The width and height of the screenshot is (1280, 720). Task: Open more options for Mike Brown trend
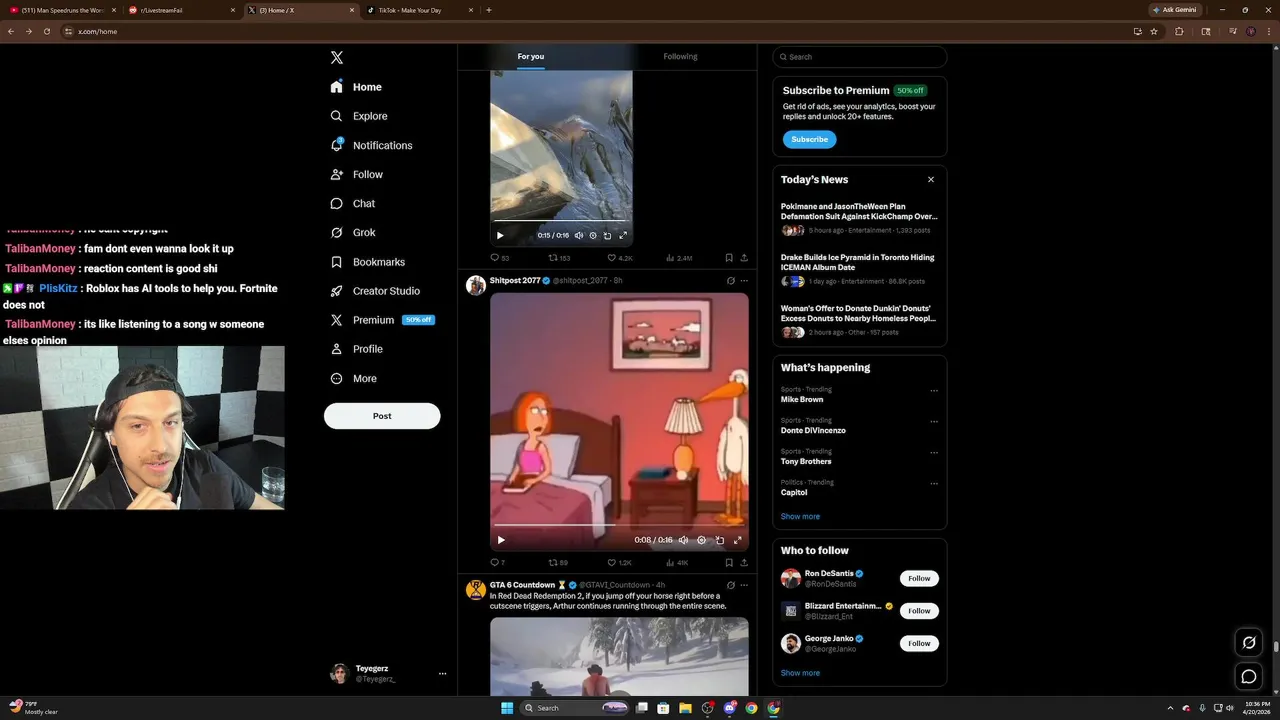tap(934, 391)
